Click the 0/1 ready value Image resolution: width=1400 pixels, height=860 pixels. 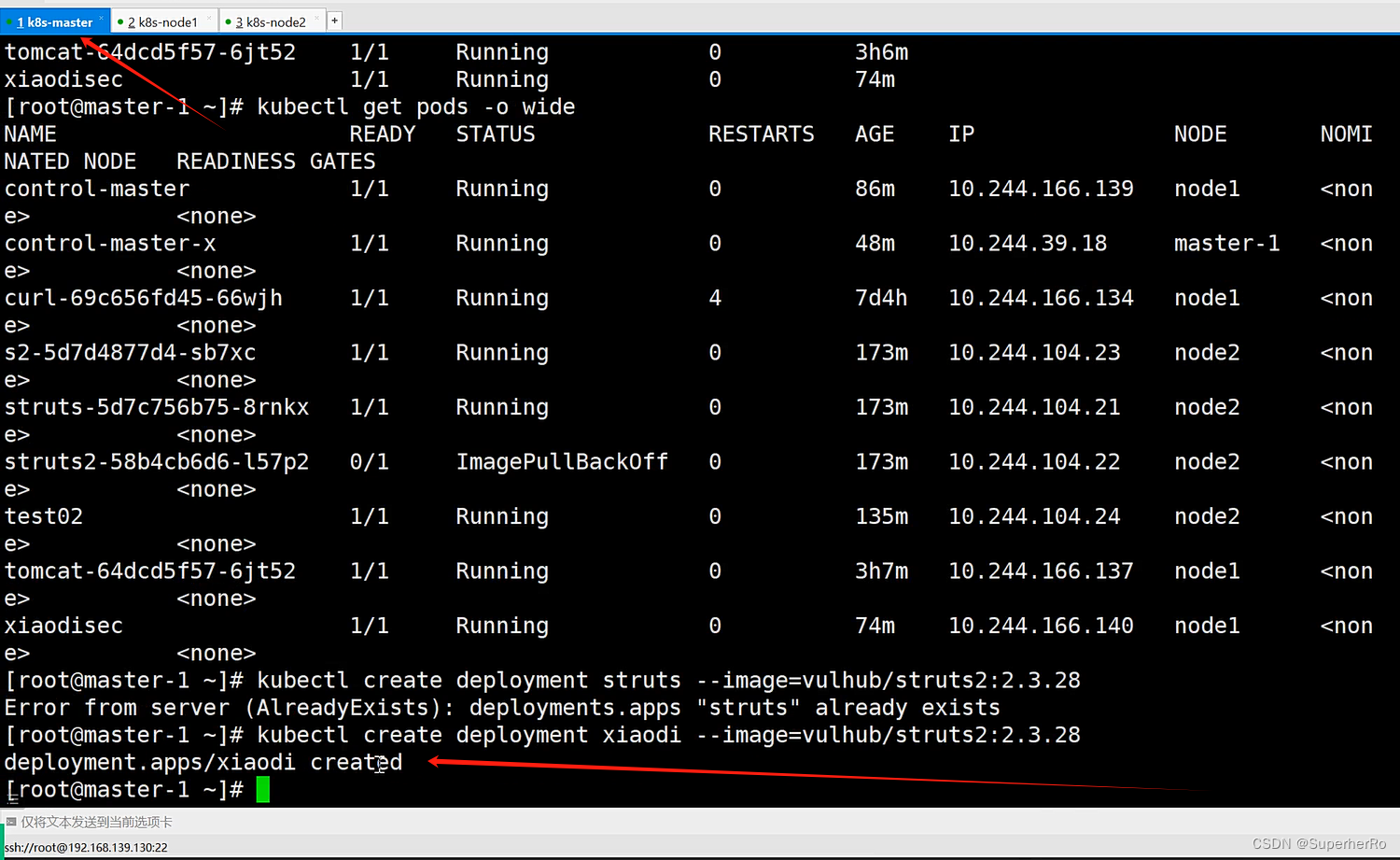(x=370, y=461)
